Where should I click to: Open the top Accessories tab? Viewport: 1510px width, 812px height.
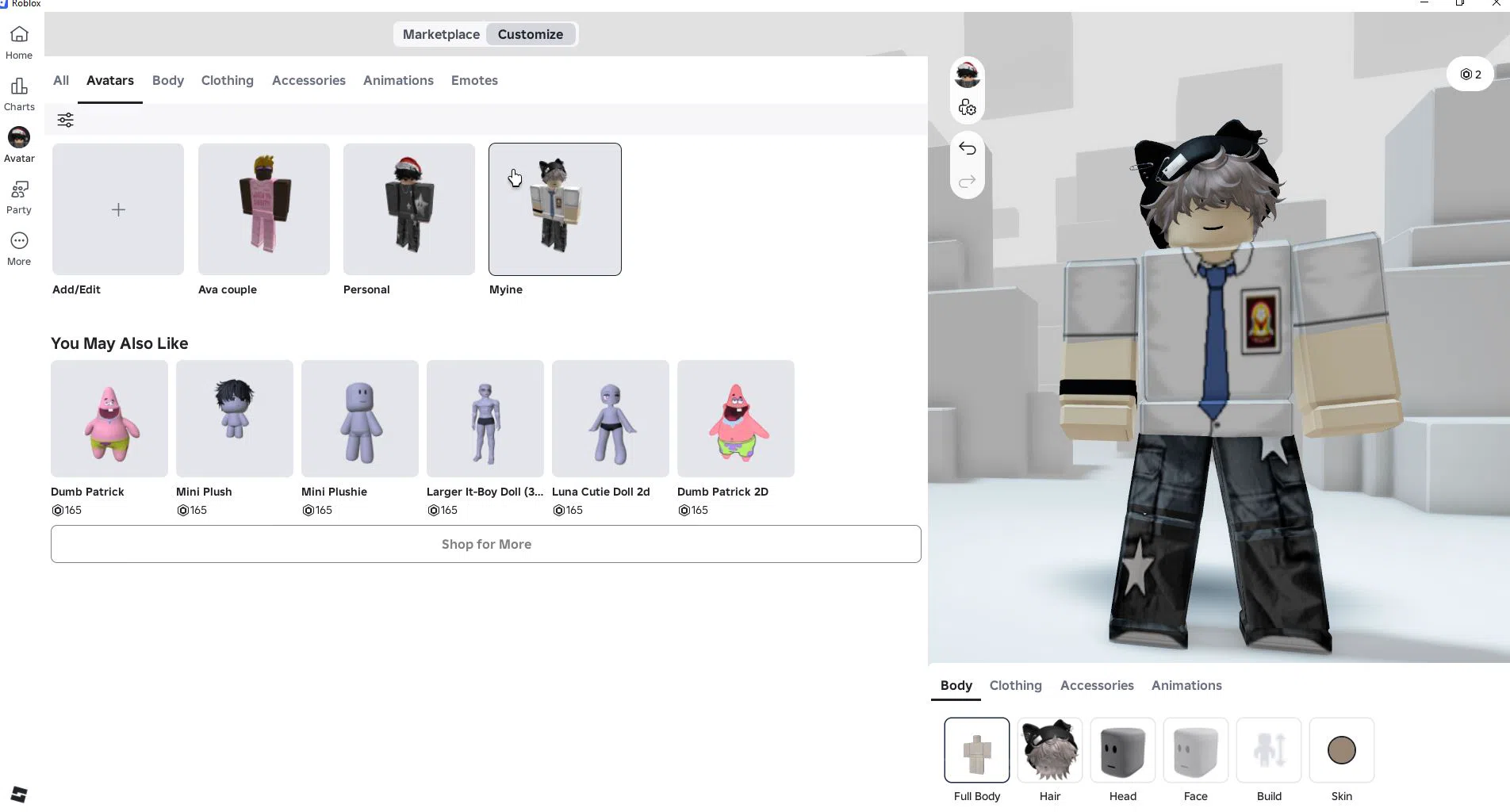pos(309,80)
